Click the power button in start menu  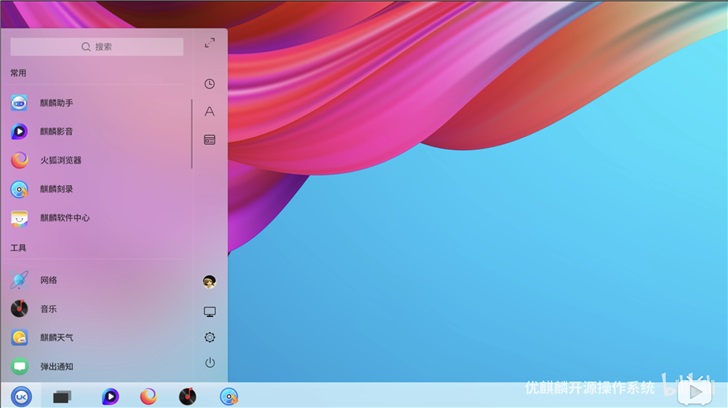[x=209, y=363]
